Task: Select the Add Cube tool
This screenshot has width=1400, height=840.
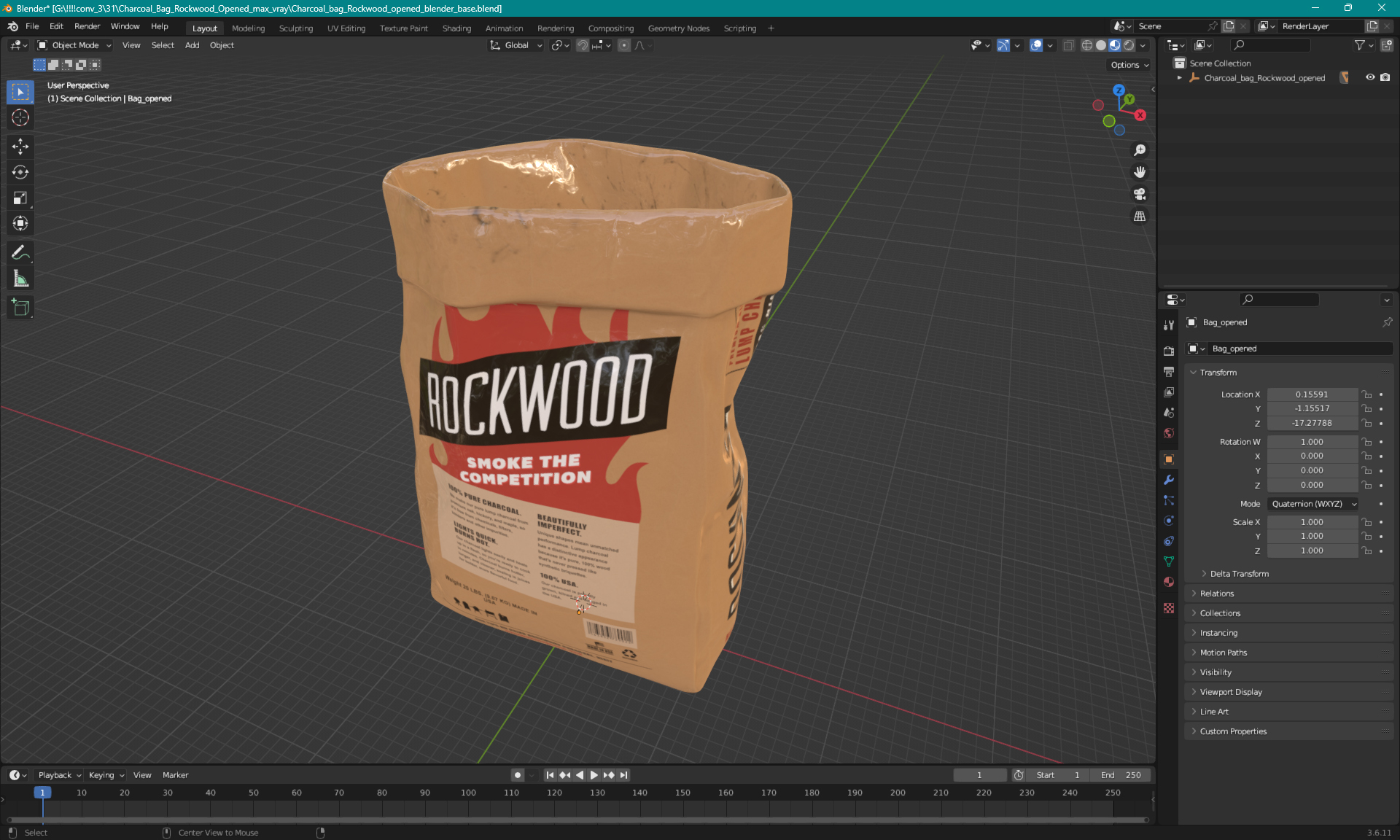Action: [20, 308]
